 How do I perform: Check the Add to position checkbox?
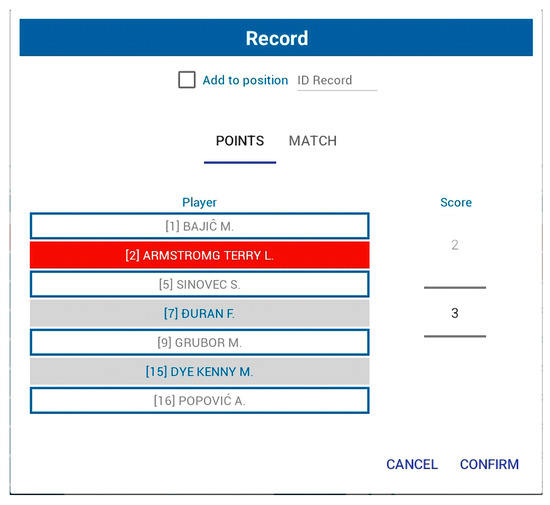tap(187, 80)
